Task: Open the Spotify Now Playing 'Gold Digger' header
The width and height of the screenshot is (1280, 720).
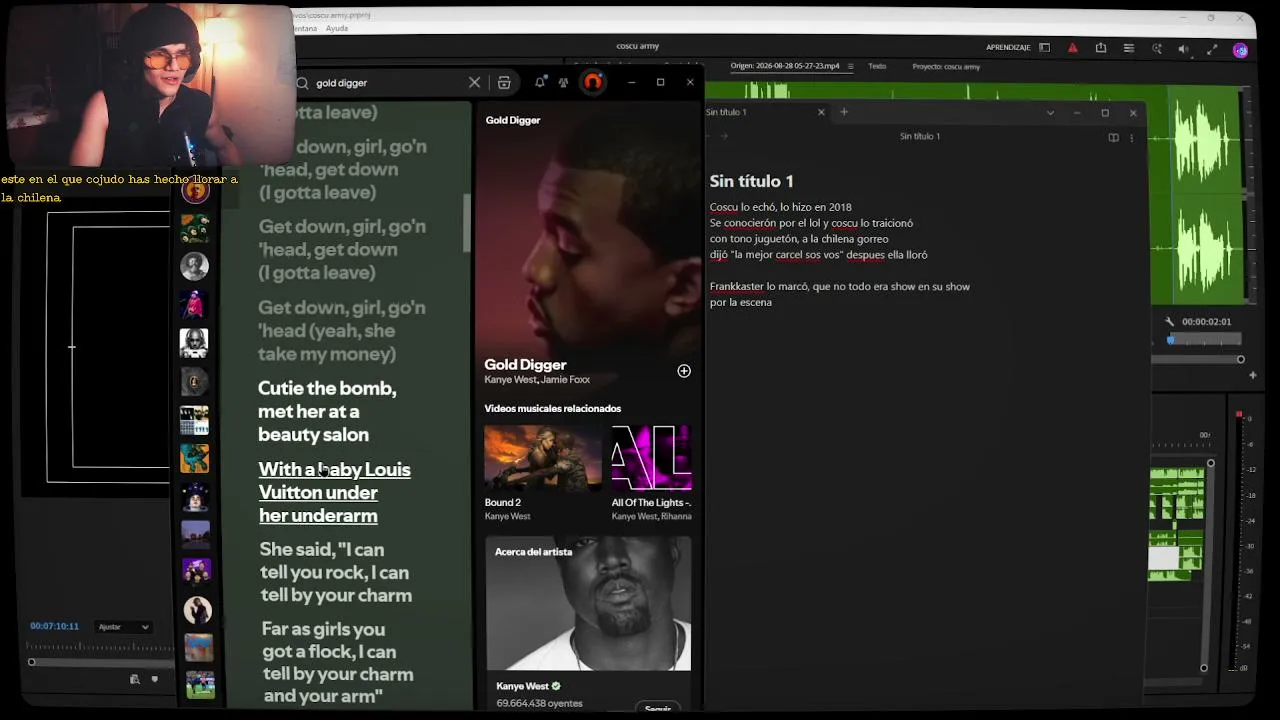Action: coord(513,120)
